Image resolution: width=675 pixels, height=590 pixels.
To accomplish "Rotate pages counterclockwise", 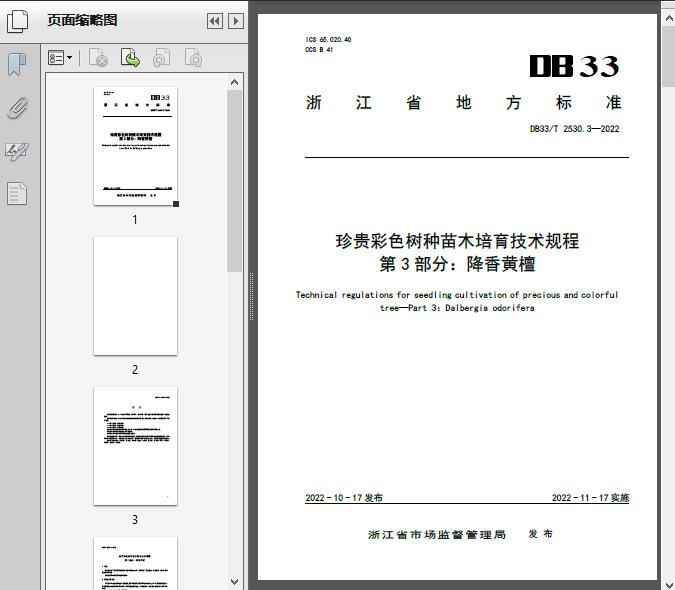I will (162, 59).
